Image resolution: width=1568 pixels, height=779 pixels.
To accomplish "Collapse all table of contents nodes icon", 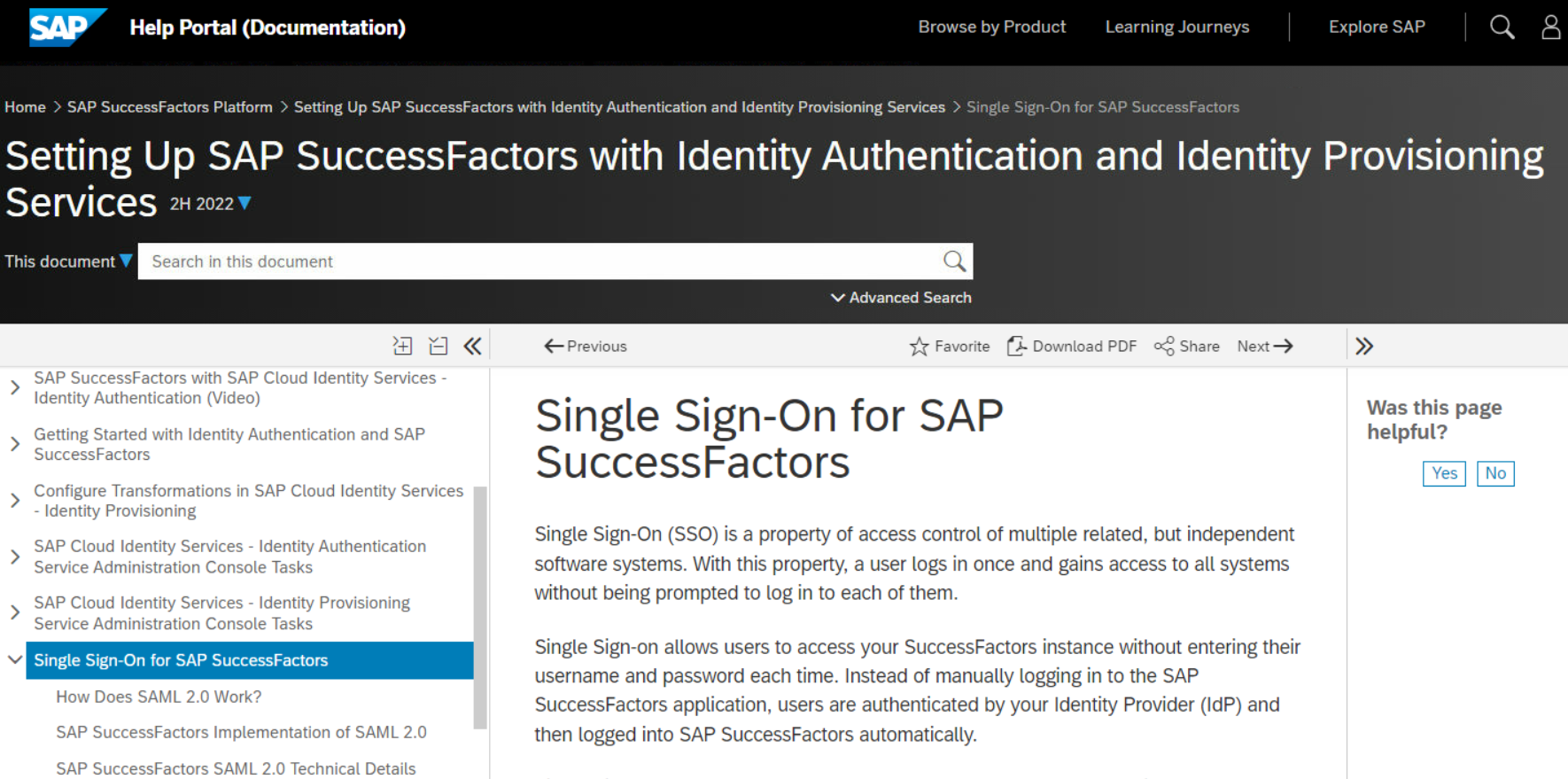I will 439,346.
